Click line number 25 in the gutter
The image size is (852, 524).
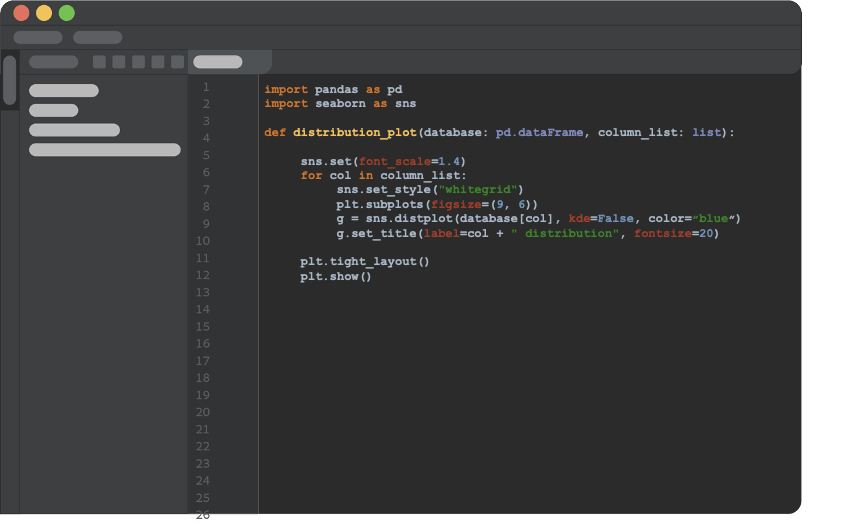[203, 498]
